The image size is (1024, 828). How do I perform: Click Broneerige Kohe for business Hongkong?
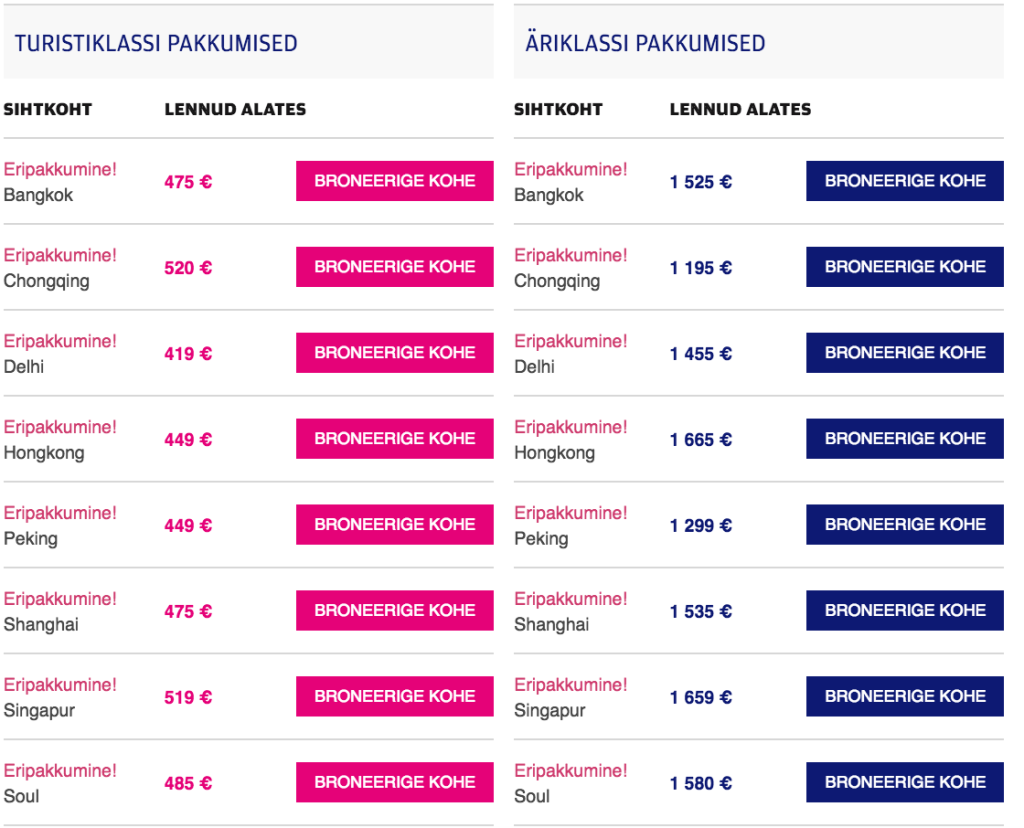coord(905,439)
